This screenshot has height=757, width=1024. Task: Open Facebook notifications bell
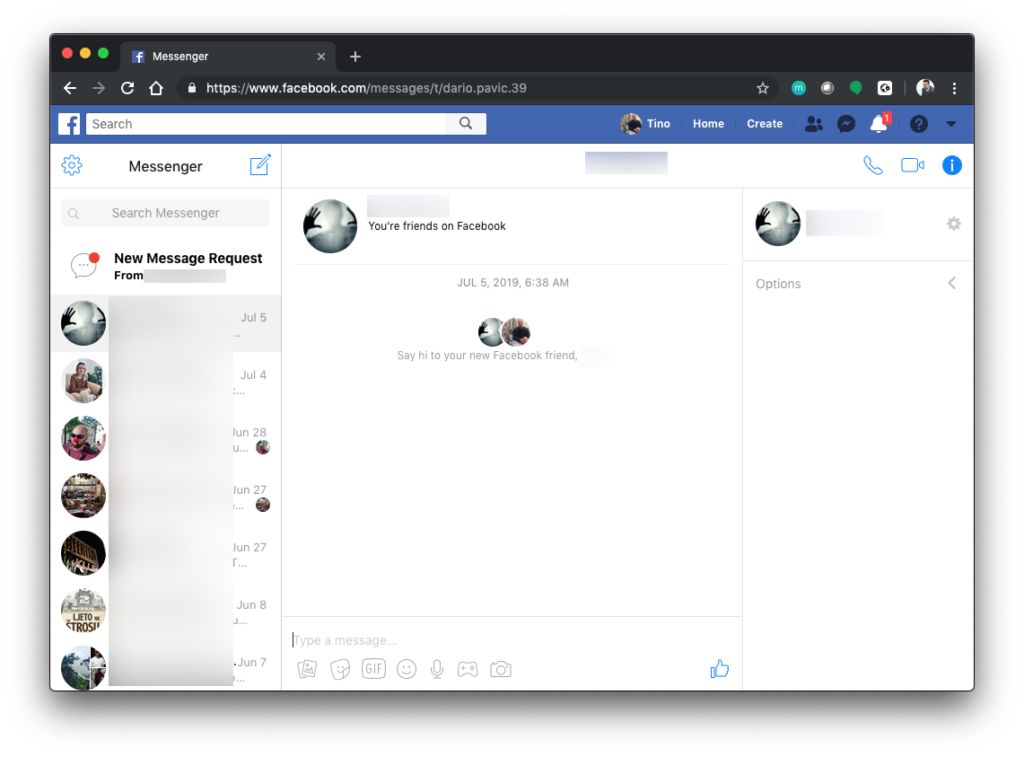coord(878,124)
